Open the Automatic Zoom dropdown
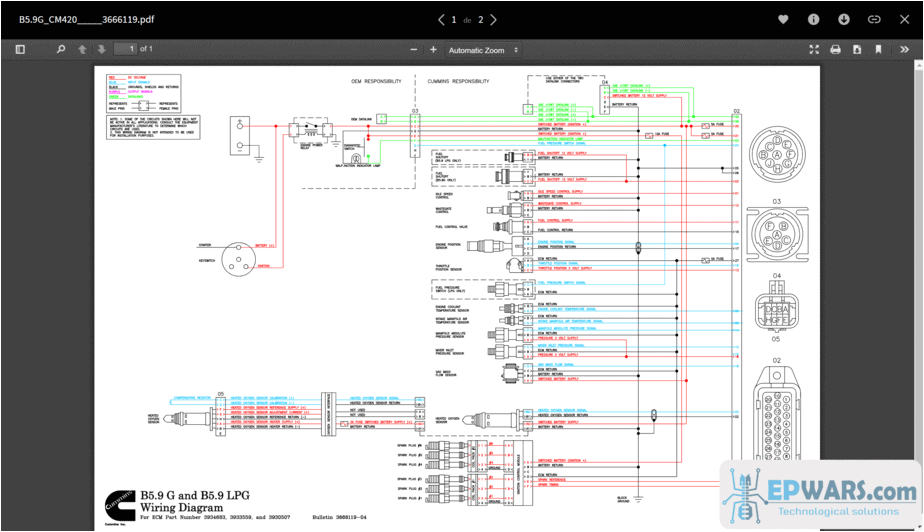924x532 pixels. click(x=484, y=50)
